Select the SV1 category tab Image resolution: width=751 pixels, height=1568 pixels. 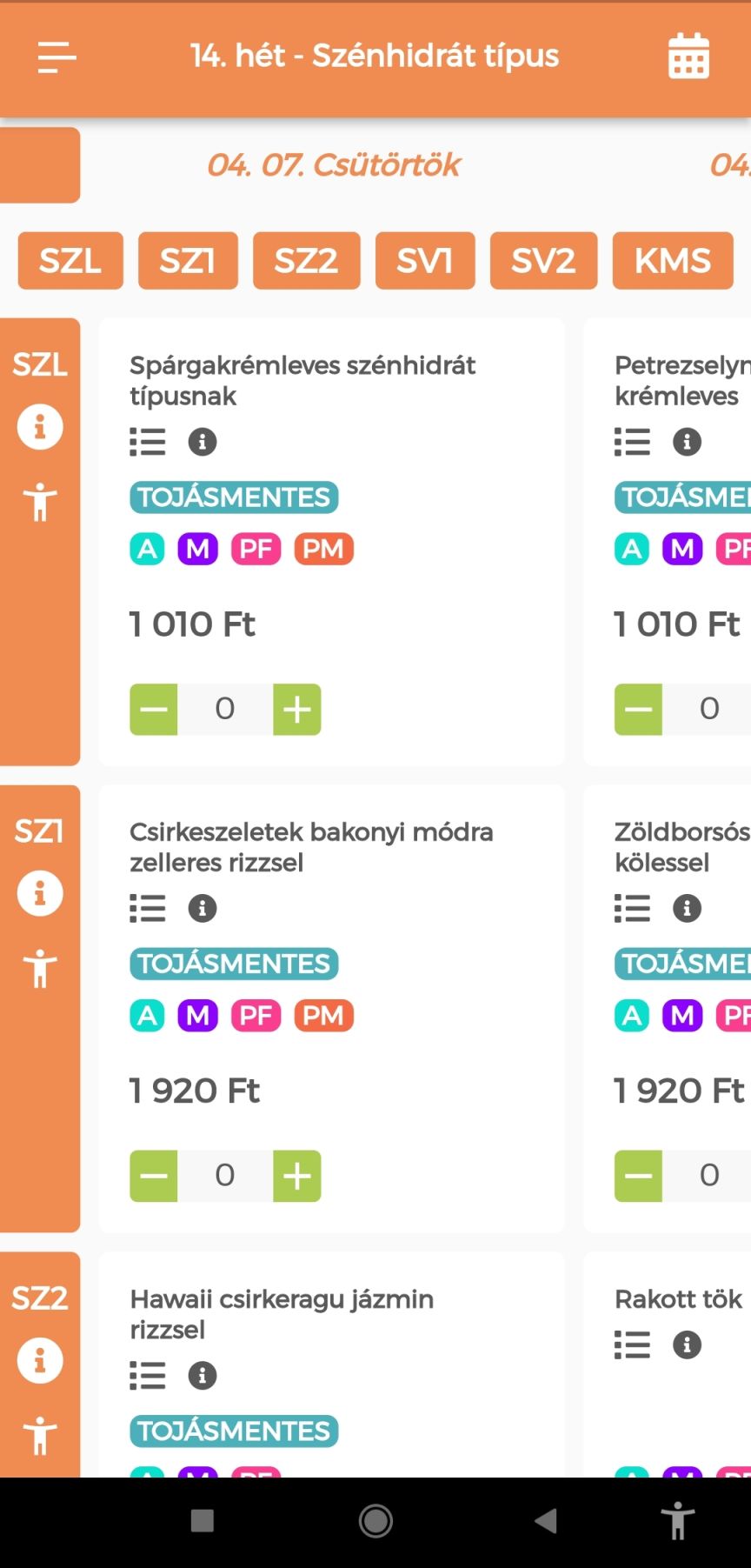click(x=425, y=260)
